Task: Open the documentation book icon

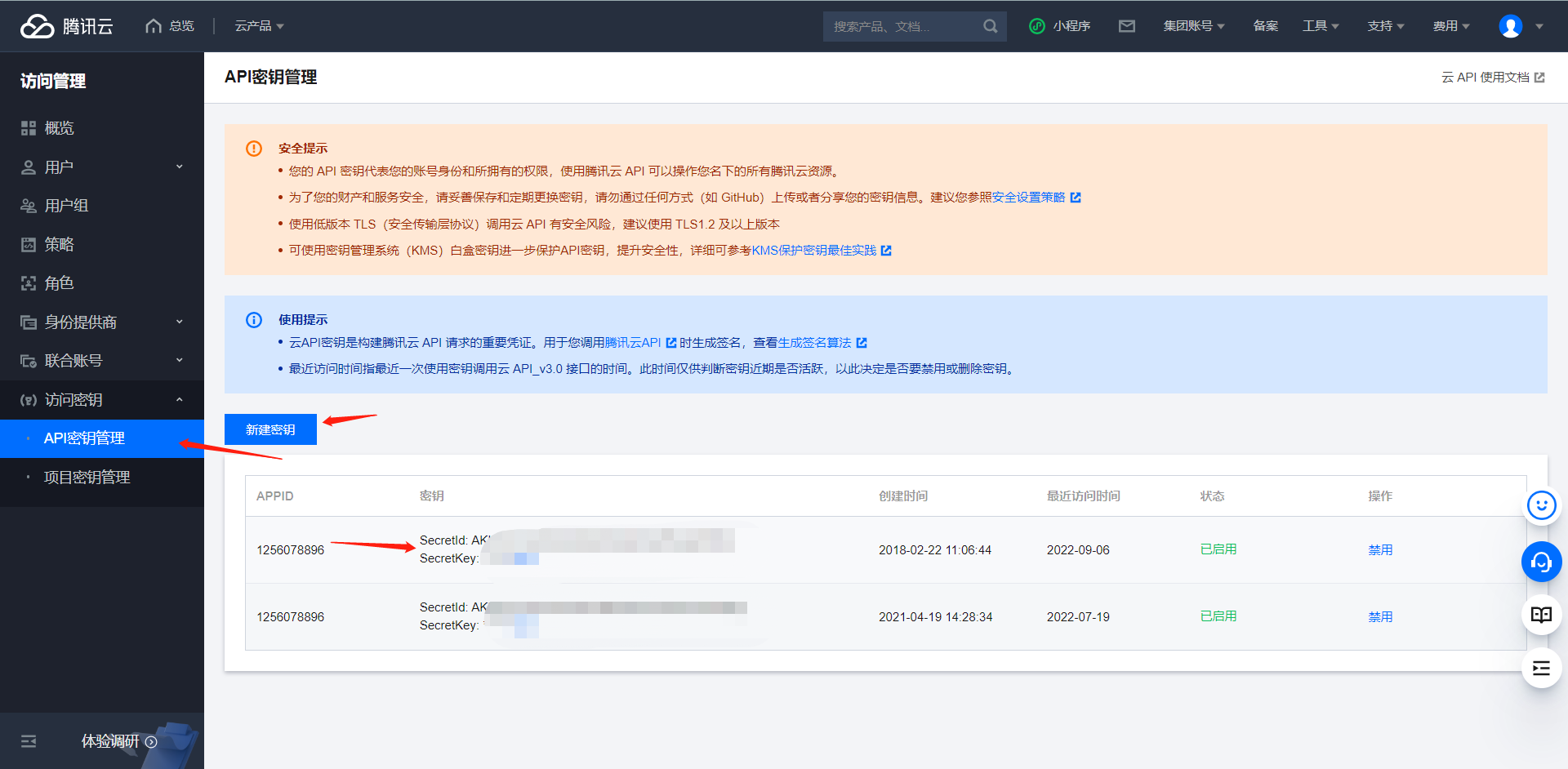Action: point(1541,615)
